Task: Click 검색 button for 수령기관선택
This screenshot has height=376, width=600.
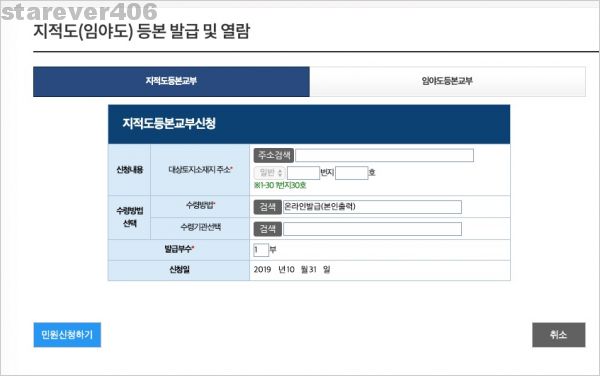Action: pyautogui.click(x=267, y=229)
